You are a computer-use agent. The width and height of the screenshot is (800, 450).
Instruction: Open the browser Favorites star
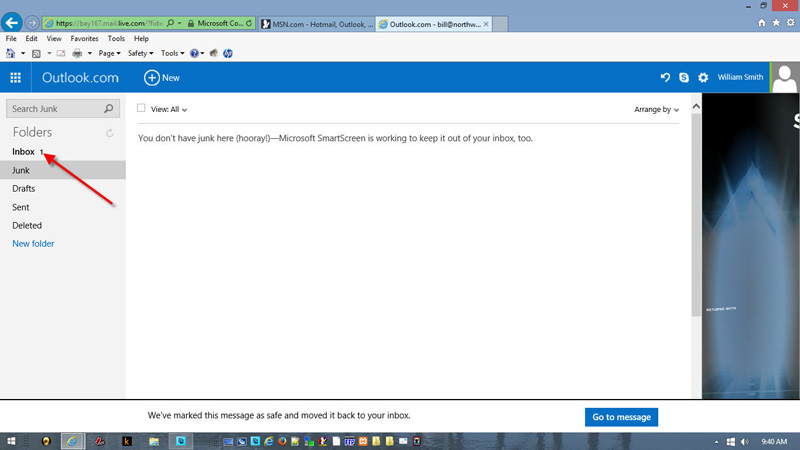(x=776, y=23)
